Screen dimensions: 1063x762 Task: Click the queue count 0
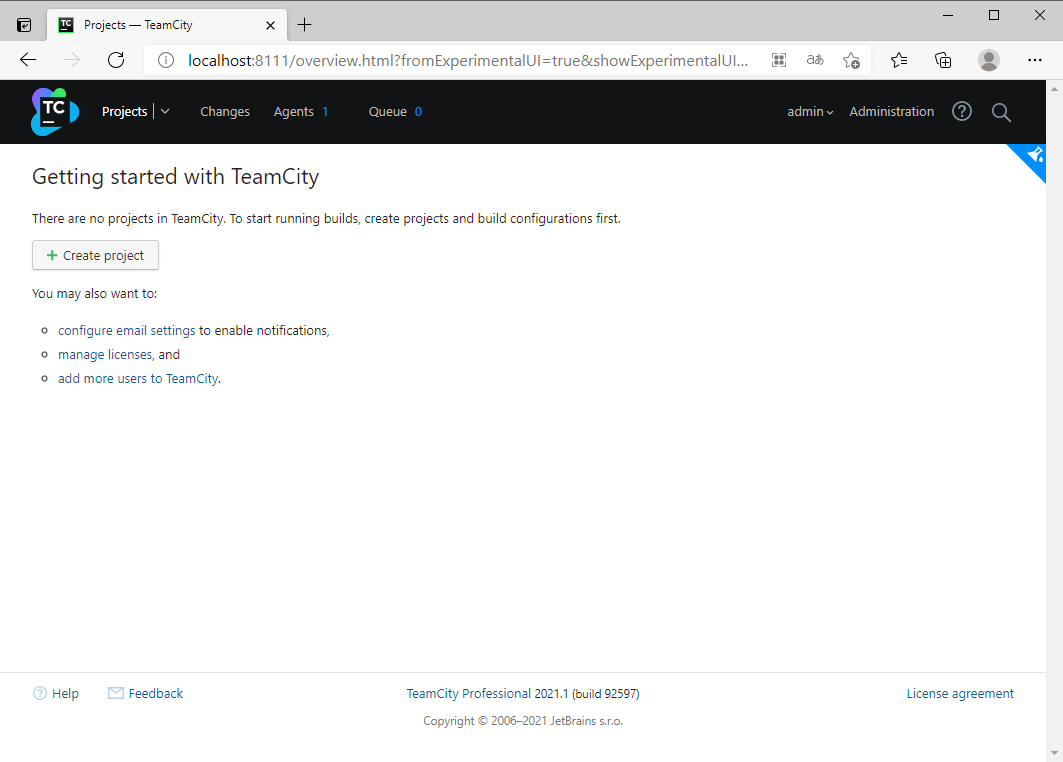tap(418, 112)
